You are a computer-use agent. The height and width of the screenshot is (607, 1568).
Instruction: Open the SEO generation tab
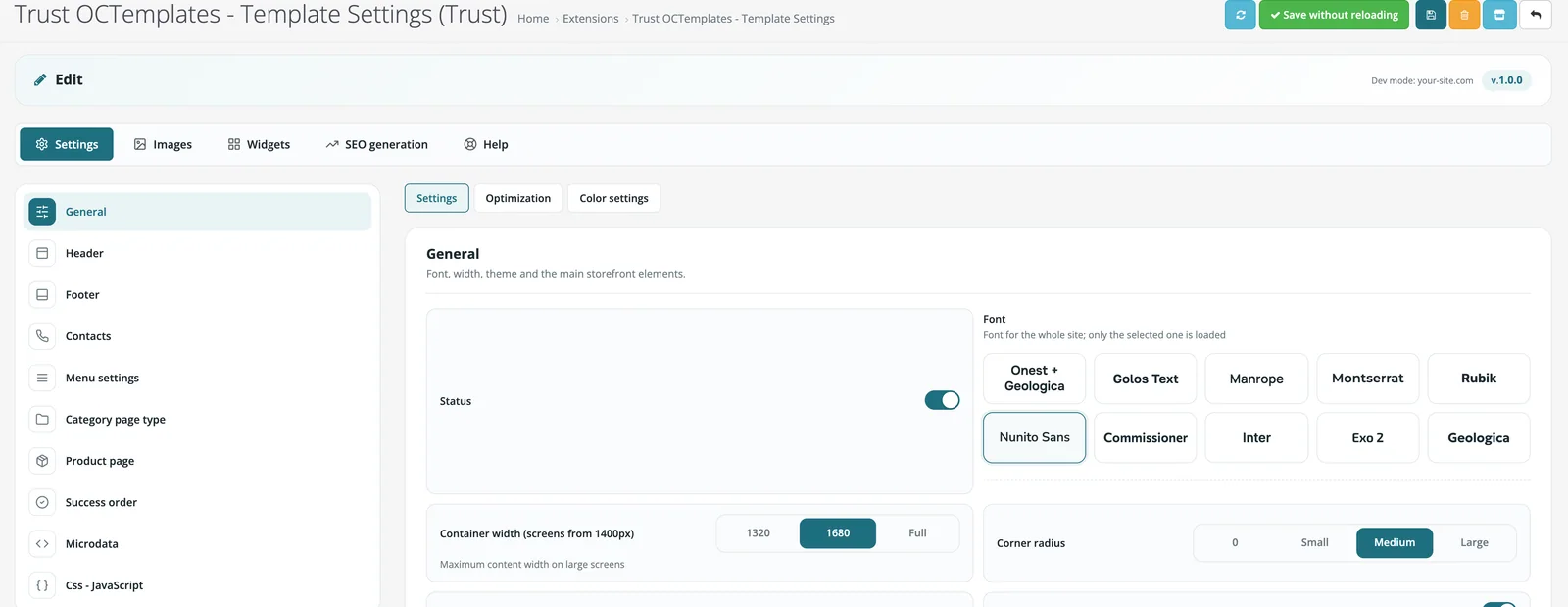click(x=376, y=144)
